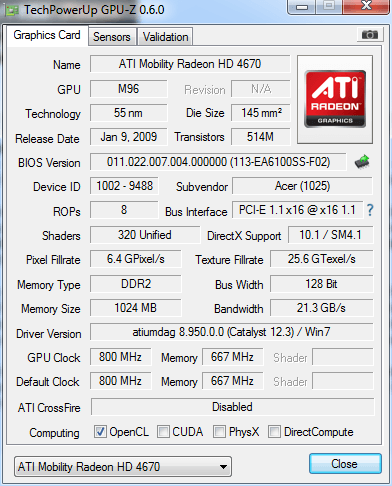Click the Bus Interface field PCI-E 1.1

(x=297, y=210)
